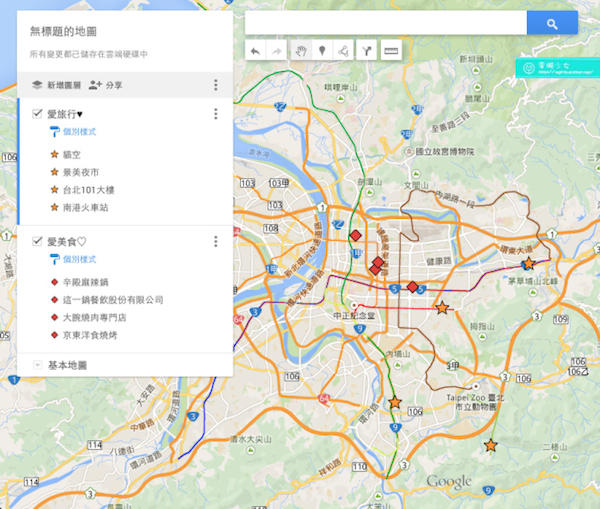Open the map options three-dot menu
Screen dimensions: 600x509
pos(215,86)
